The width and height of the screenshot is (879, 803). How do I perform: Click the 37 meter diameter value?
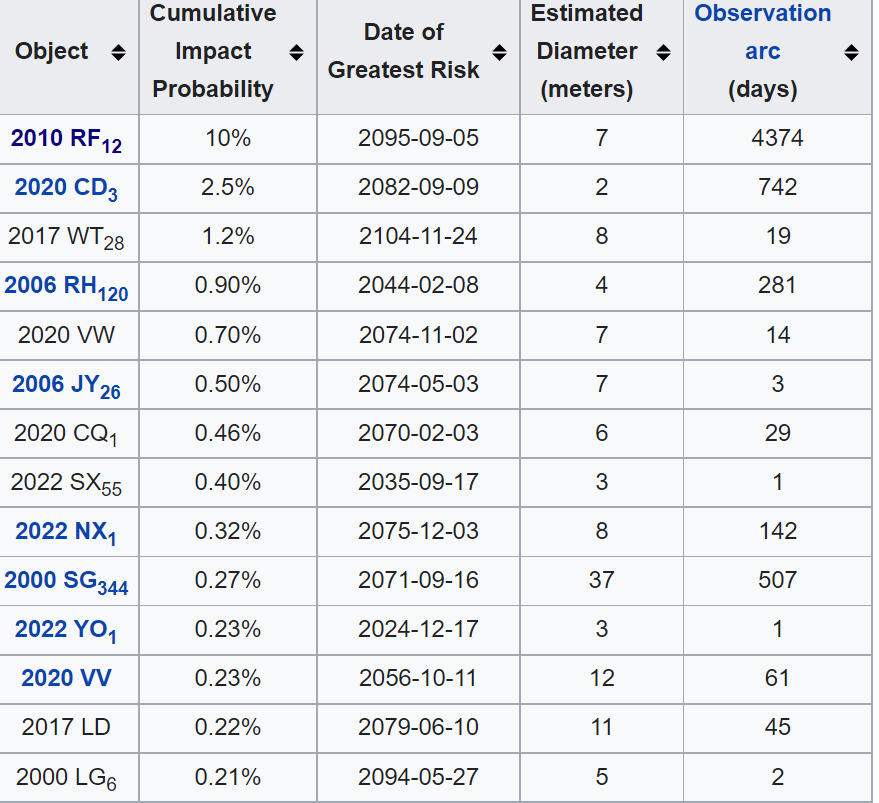coord(601,580)
